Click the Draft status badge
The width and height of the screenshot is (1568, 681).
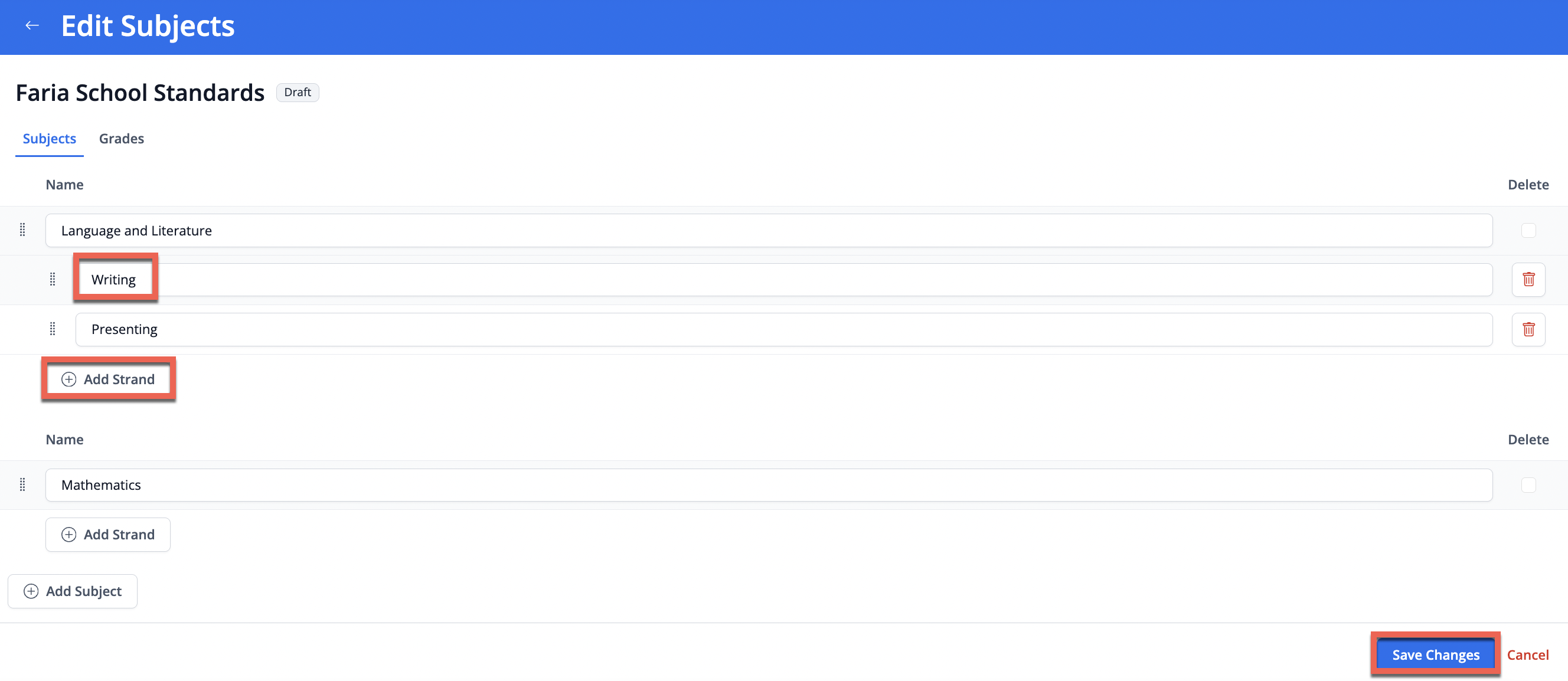(x=297, y=93)
